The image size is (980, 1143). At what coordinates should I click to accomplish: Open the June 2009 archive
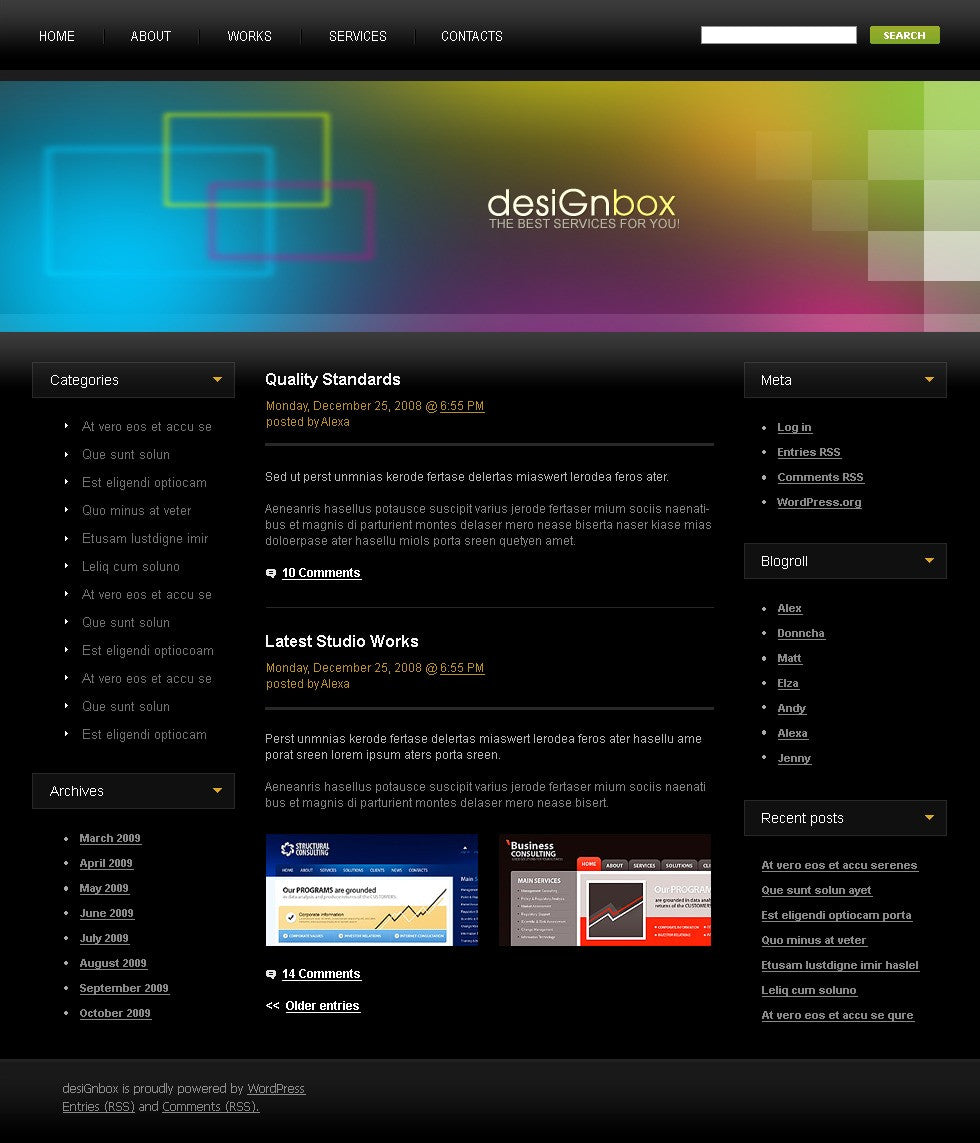pos(106,913)
